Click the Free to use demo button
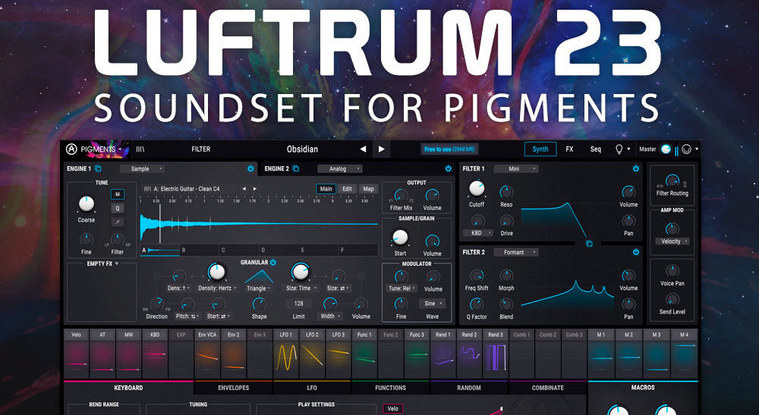Image resolution: width=759 pixels, height=415 pixels. pyautogui.click(x=449, y=149)
